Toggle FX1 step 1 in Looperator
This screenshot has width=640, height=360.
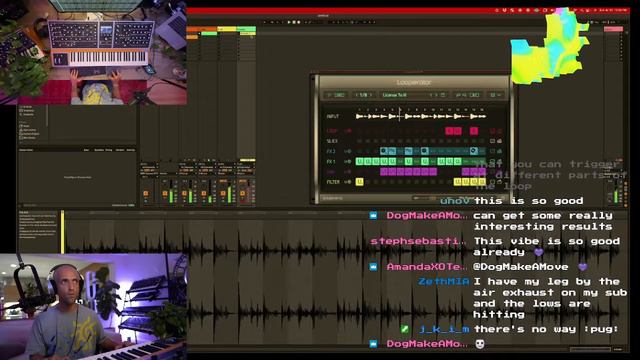point(359,162)
